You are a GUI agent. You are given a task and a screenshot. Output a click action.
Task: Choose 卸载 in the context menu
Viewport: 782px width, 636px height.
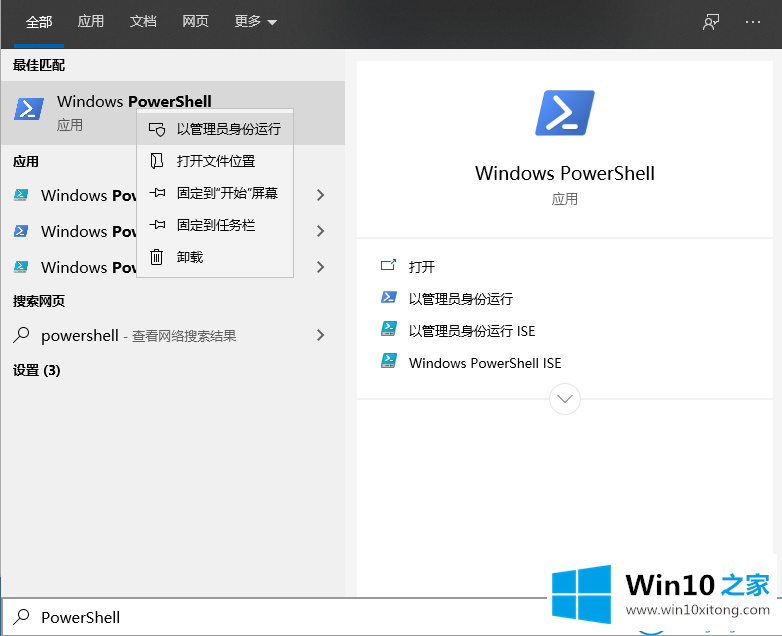[x=215, y=257]
